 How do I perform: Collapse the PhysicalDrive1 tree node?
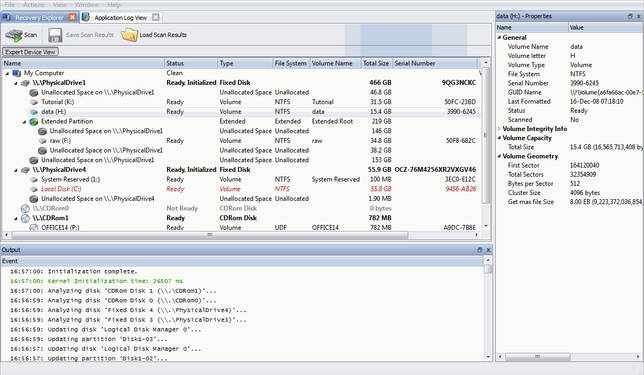(x=16, y=83)
